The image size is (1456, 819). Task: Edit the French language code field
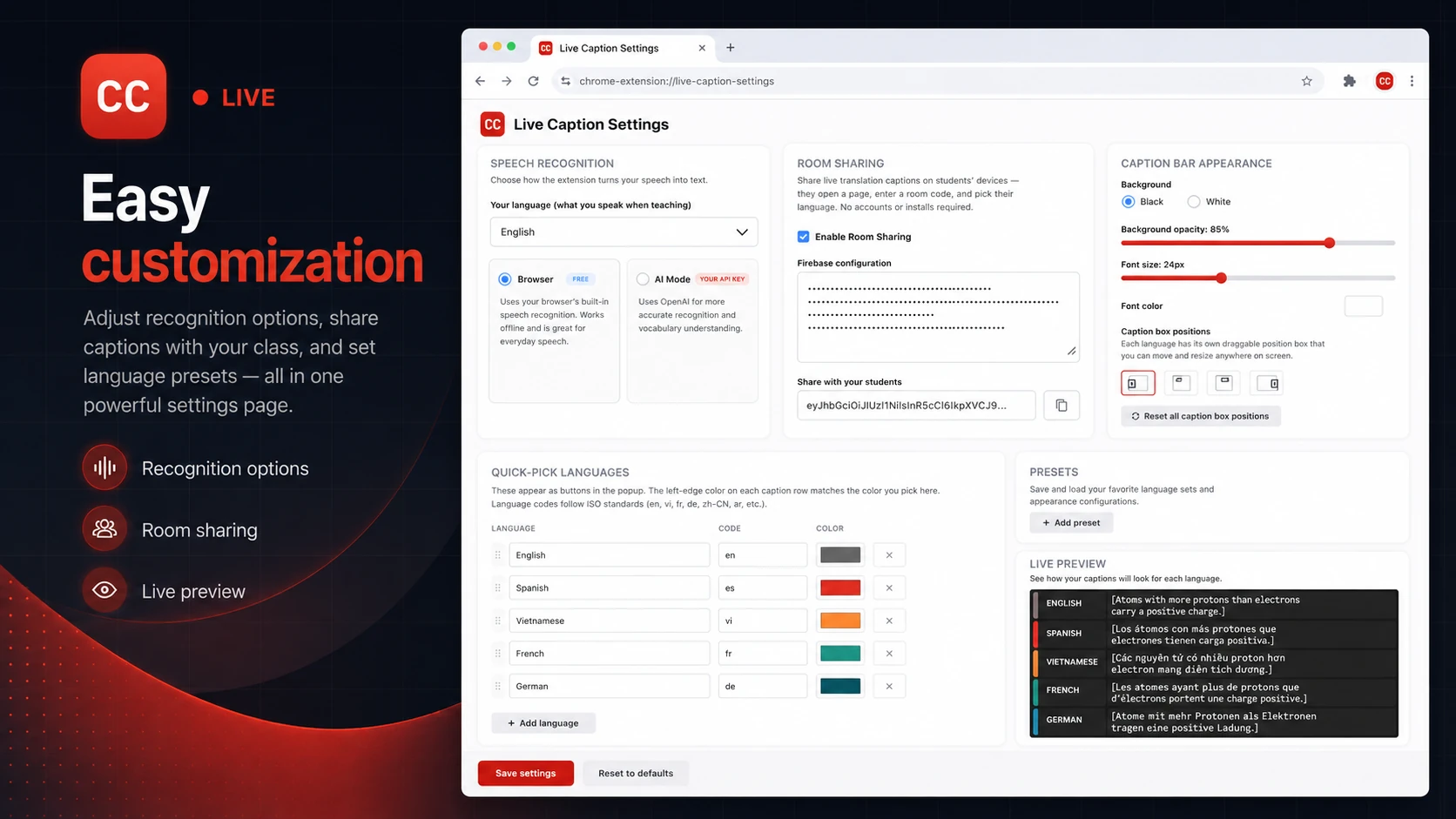[x=763, y=654]
